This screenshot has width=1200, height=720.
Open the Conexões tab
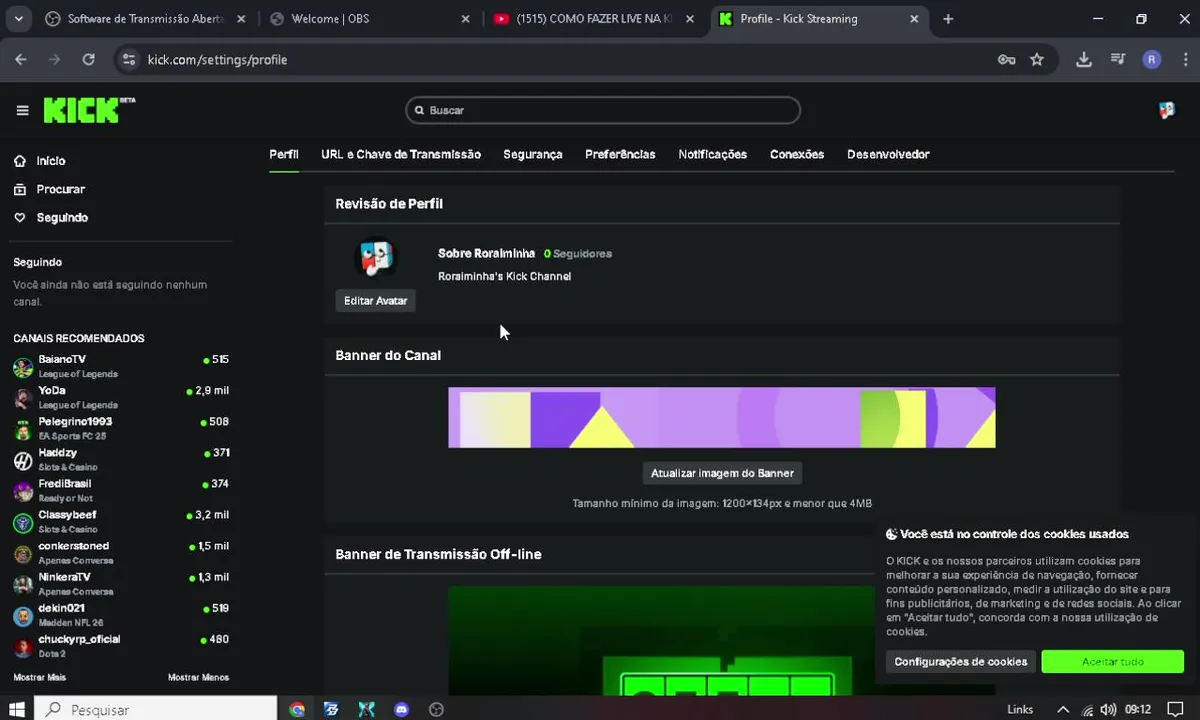(797, 154)
